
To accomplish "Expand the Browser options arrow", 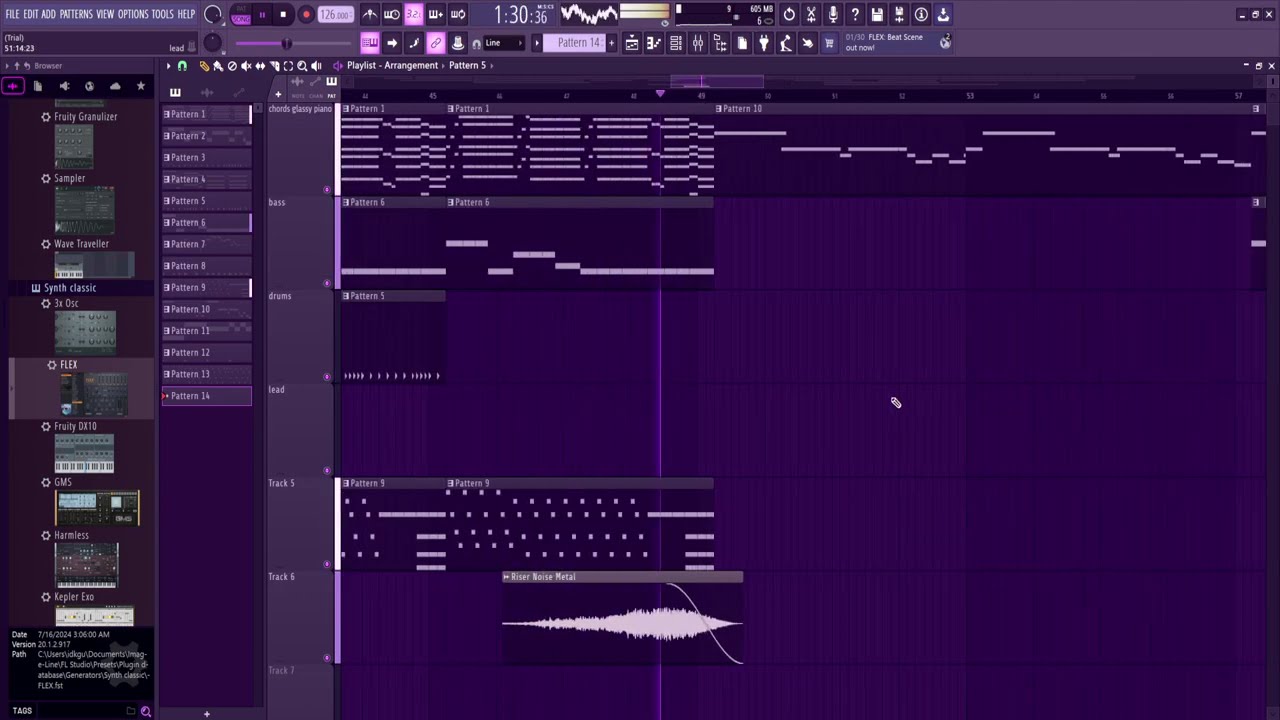I will click(x=6, y=66).
